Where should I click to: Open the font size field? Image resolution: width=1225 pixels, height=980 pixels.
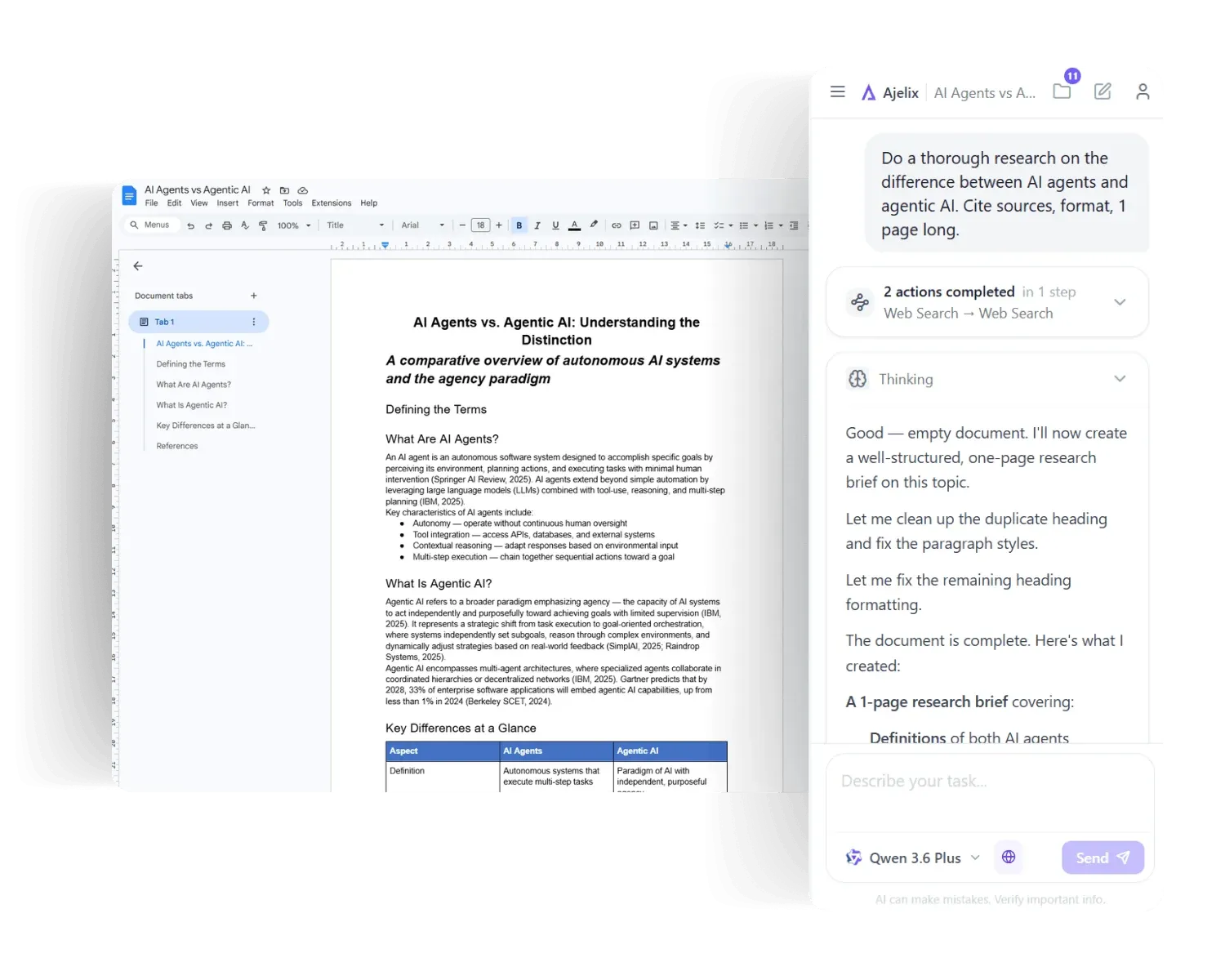pos(480,225)
